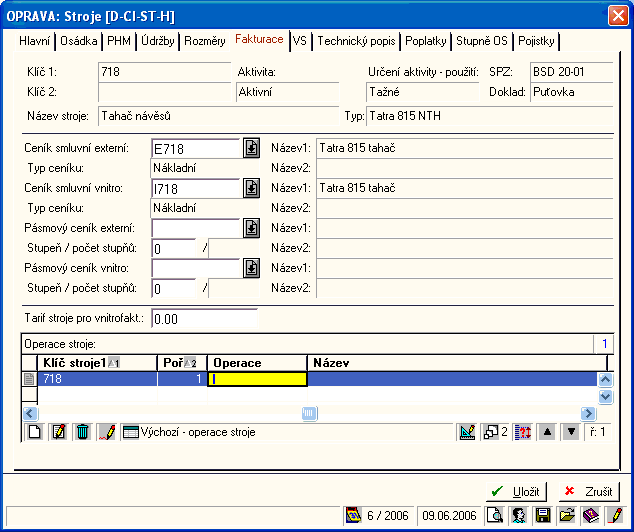Close the OPRAVA: Stroje window
This screenshot has height=532, width=634.
(618, 16)
